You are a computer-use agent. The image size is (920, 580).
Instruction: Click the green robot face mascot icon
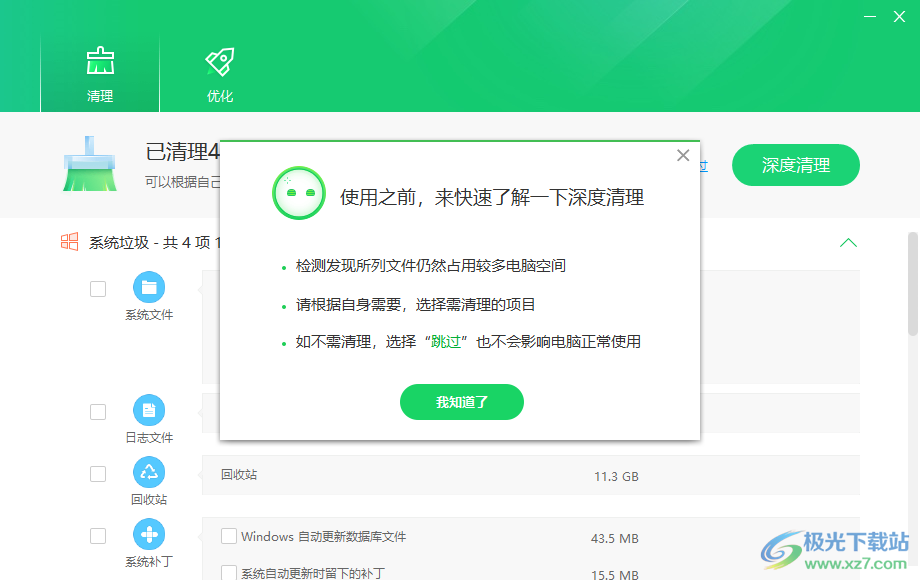click(300, 193)
